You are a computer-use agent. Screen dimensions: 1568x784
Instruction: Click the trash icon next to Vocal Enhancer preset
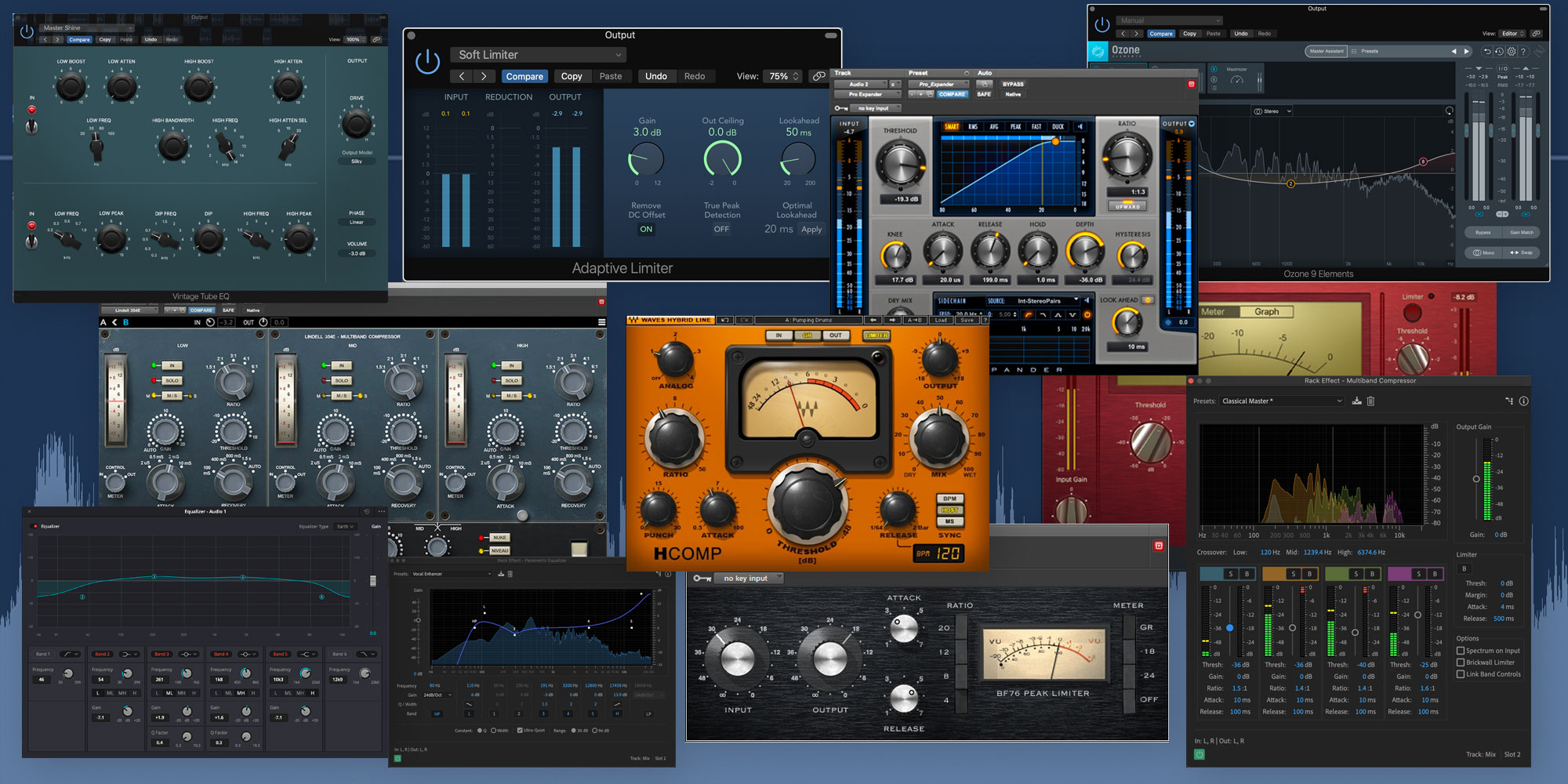[x=510, y=574]
